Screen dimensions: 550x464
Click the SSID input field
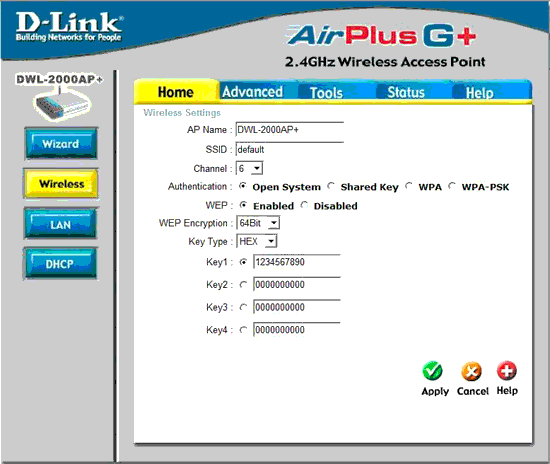290,149
